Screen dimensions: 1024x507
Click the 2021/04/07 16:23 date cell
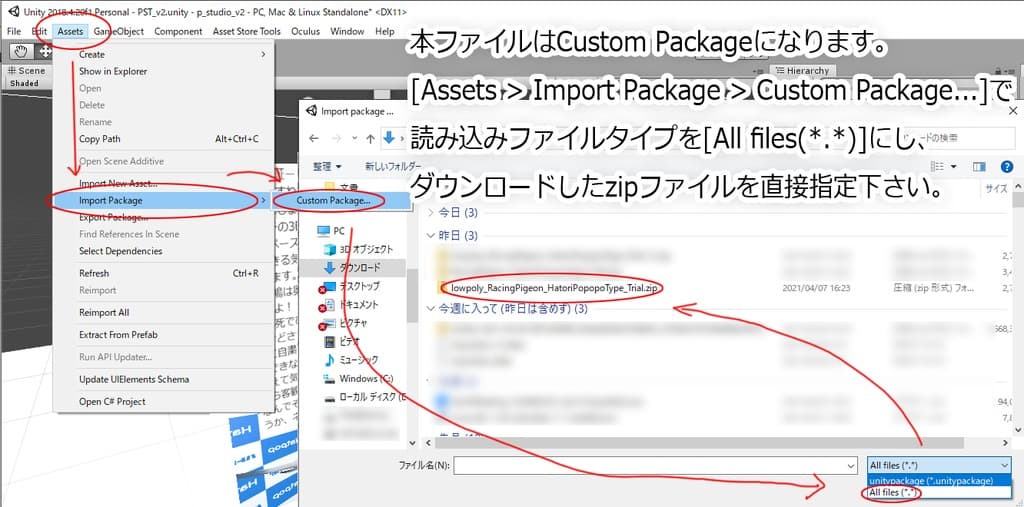[816, 287]
